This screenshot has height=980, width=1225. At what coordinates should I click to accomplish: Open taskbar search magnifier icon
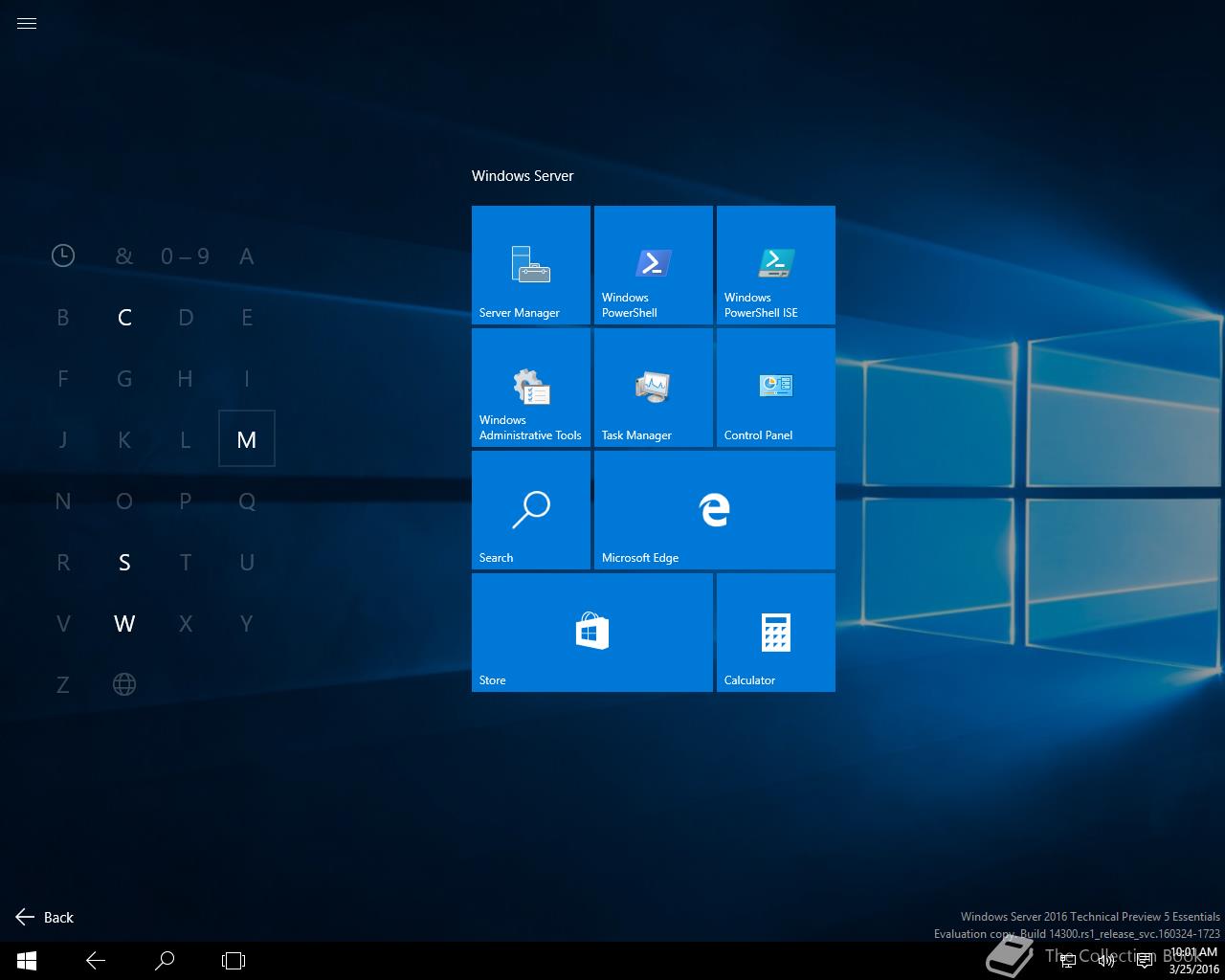pyautogui.click(x=165, y=961)
